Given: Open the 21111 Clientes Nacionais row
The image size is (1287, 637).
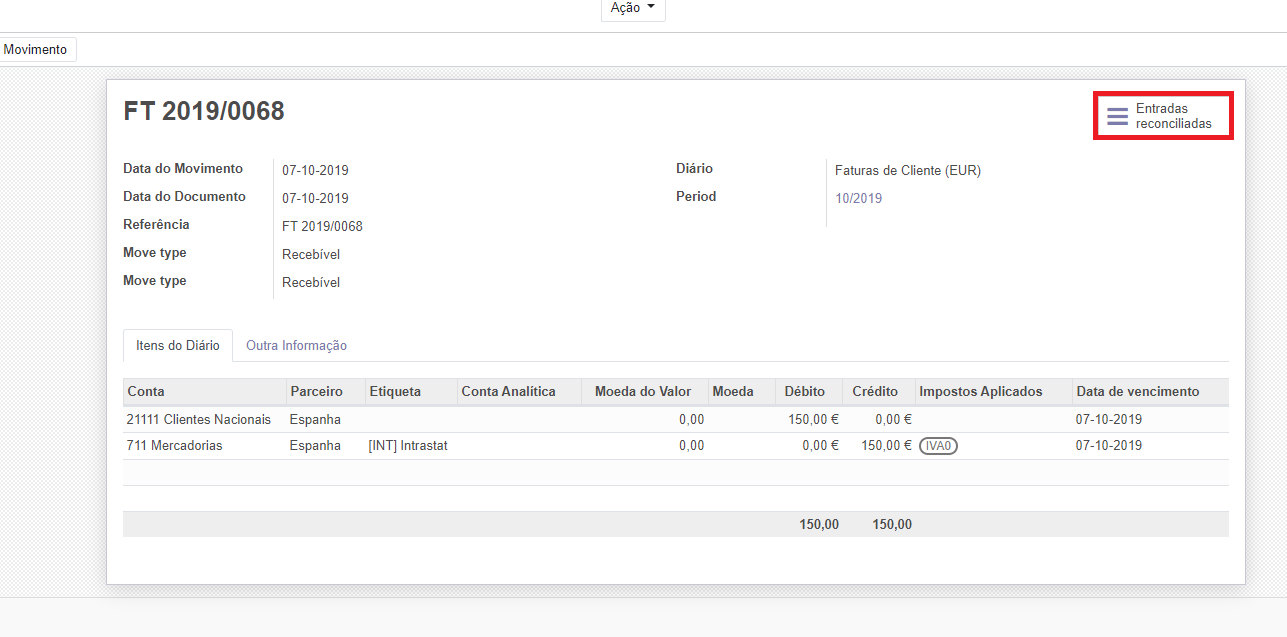Looking at the screenshot, I should tap(199, 420).
